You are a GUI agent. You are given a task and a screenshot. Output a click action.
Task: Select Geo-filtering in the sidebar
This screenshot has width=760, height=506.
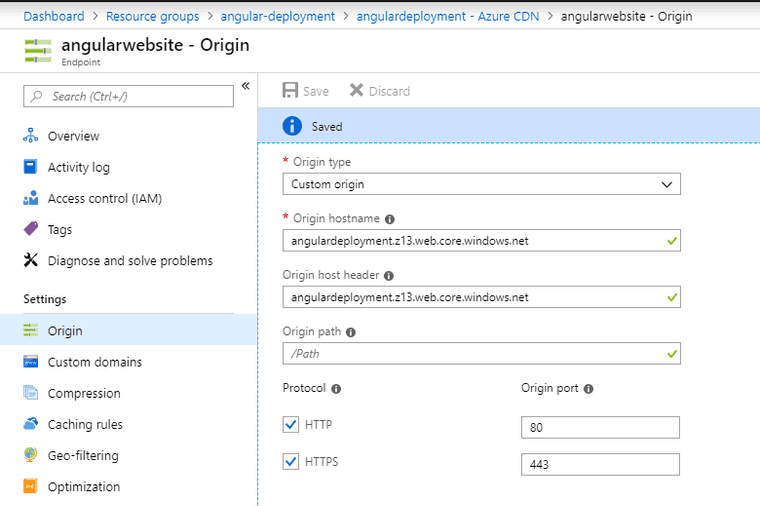tap(83, 455)
